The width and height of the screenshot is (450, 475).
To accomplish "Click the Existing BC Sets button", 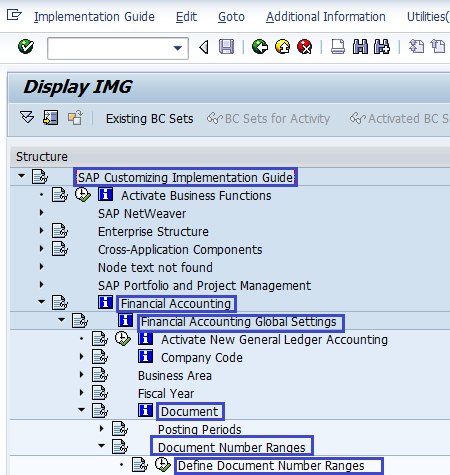I will (x=149, y=119).
